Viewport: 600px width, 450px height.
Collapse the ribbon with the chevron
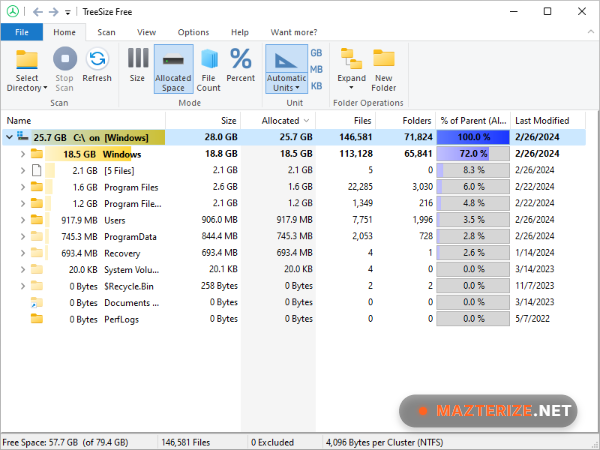coord(590,32)
